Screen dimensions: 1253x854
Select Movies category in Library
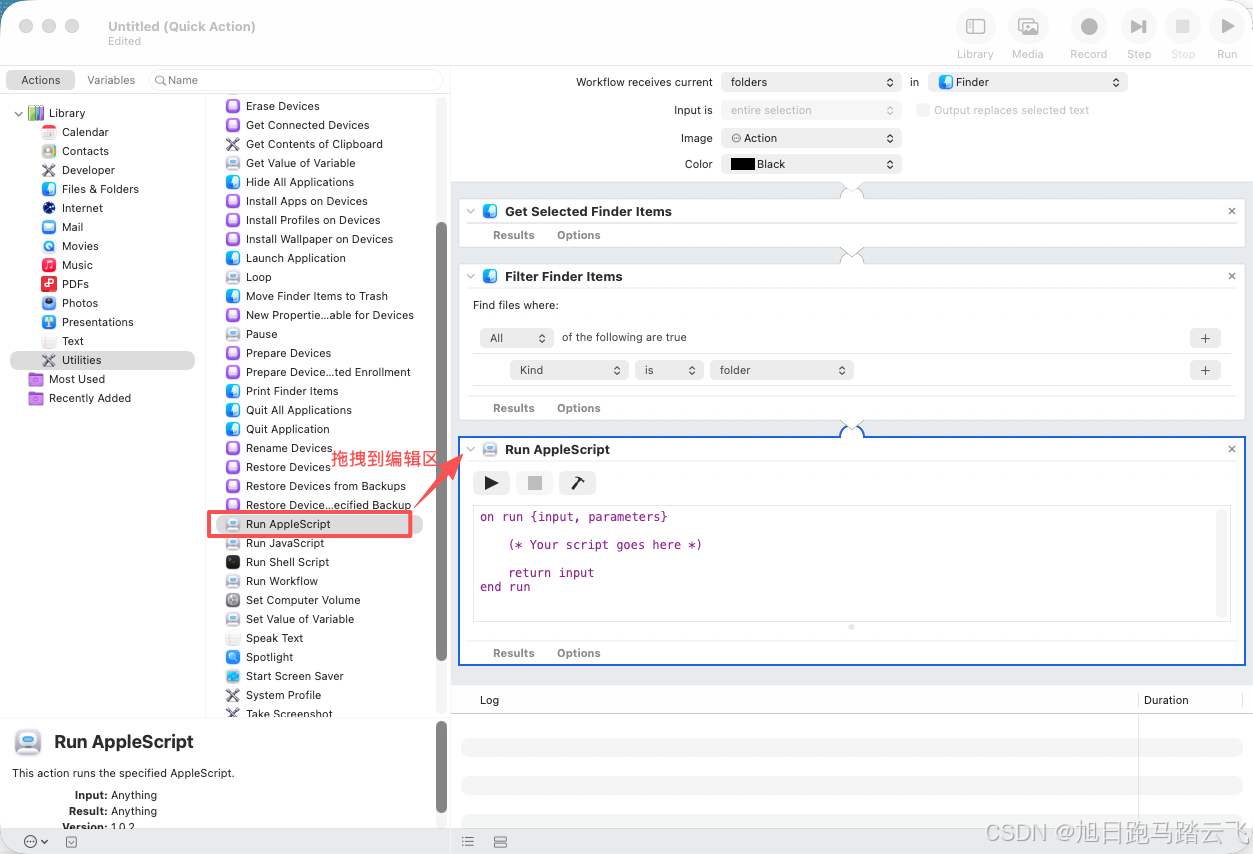point(80,246)
